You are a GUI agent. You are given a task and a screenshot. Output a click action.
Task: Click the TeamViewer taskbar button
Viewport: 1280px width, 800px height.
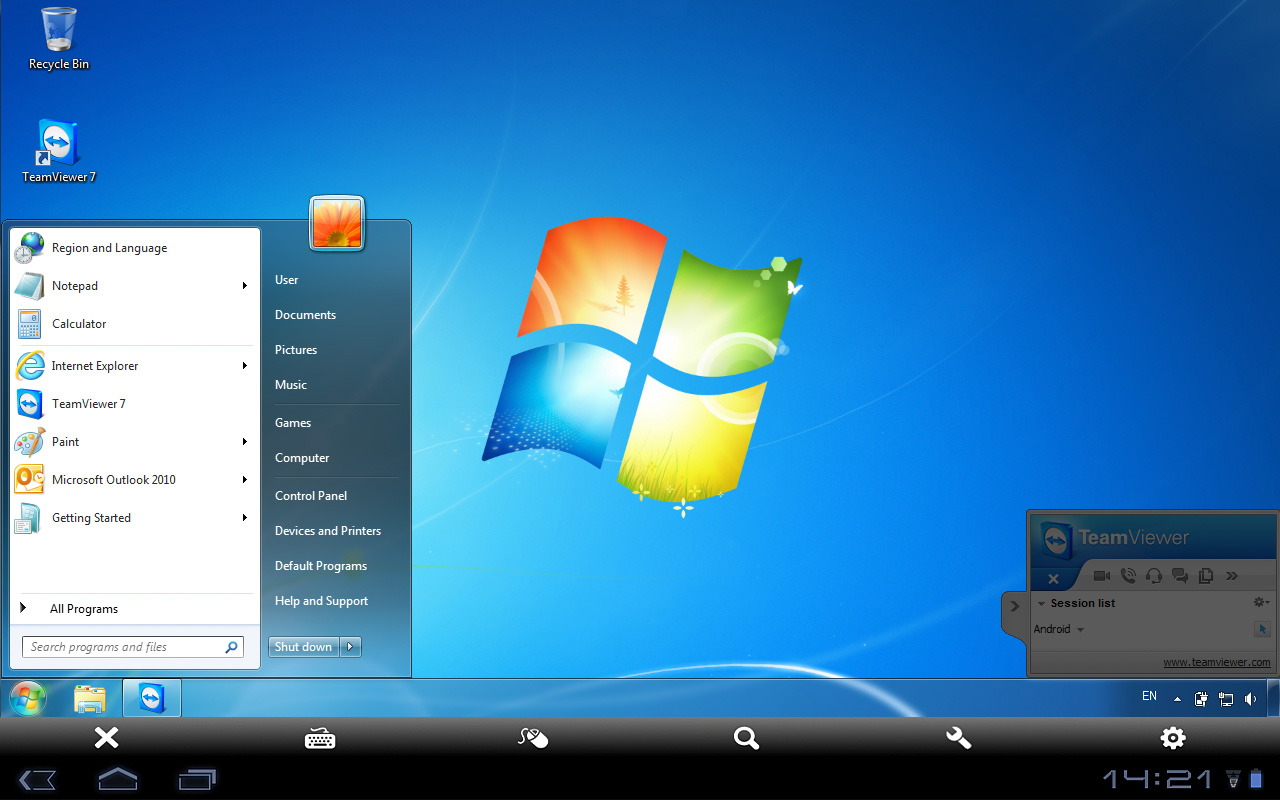point(152,698)
